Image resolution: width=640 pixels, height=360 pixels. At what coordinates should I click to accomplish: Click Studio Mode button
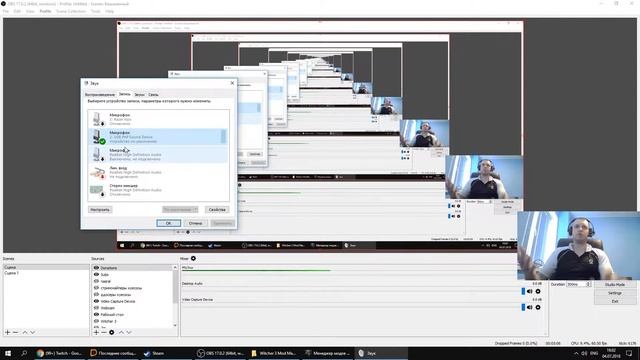point(615,284)
